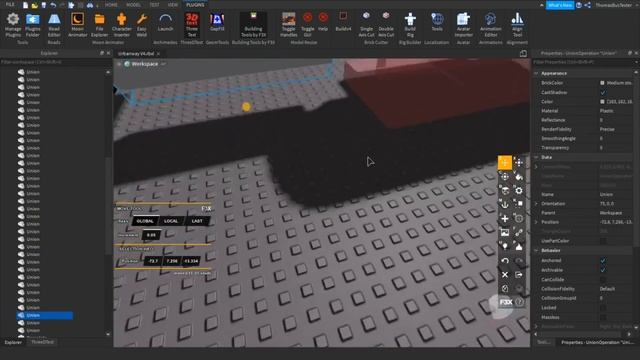Screen dimensions: 640x360
Task: Open Model Resize Help
Action: (323, 23)
